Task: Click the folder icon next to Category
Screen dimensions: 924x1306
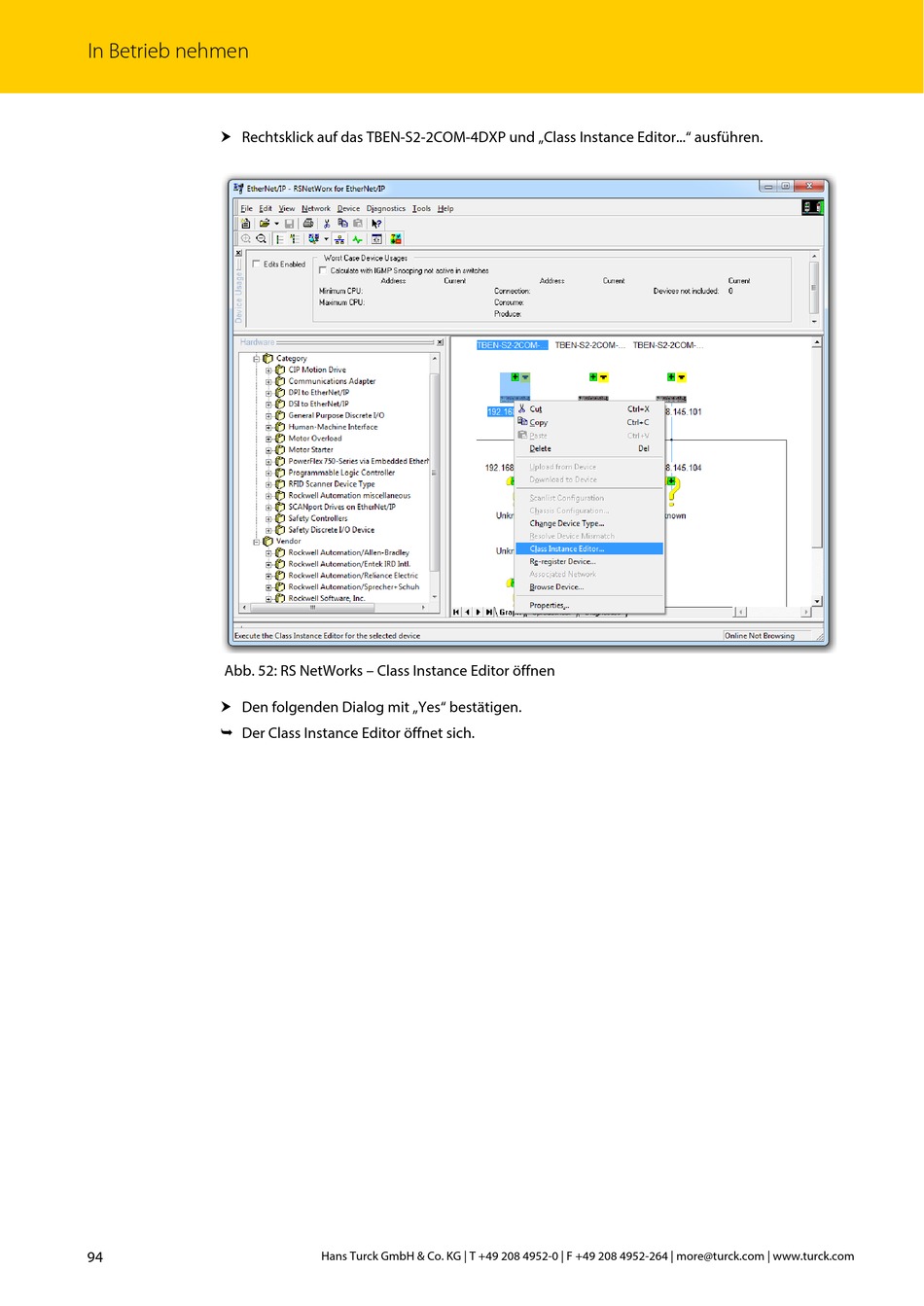Action: coord(268,359)
